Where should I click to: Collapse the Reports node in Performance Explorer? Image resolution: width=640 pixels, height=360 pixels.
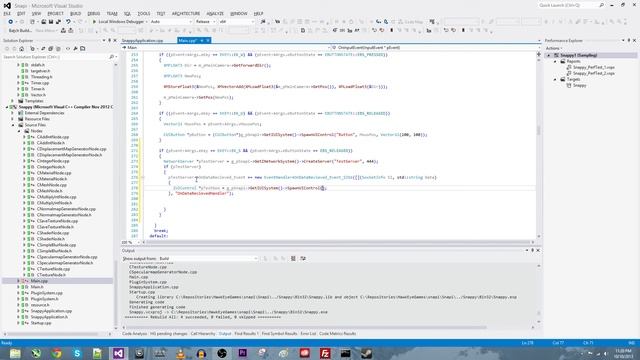tap(555, 61)
